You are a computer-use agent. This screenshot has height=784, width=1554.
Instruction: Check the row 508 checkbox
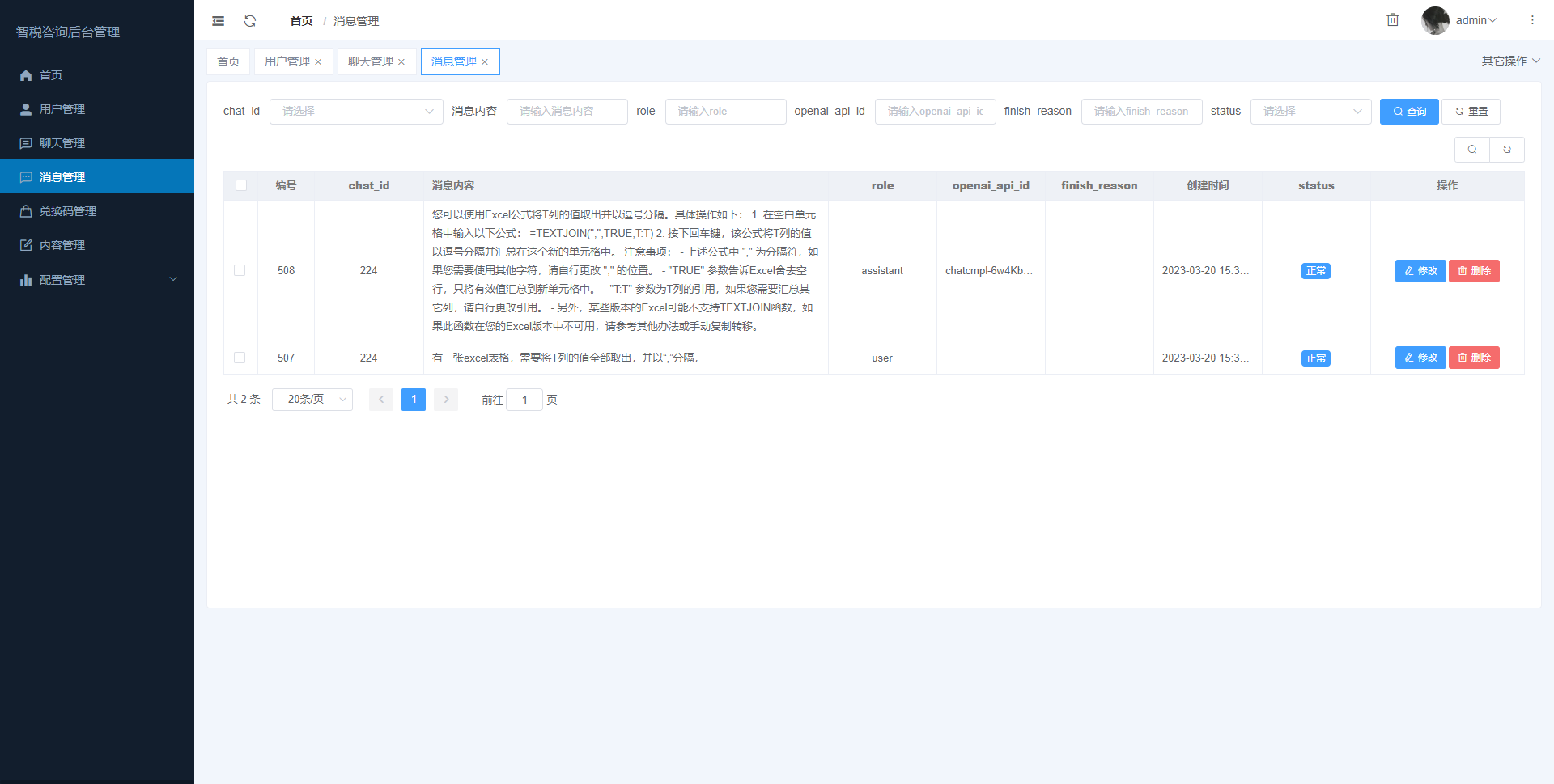[x=240, y=270]
